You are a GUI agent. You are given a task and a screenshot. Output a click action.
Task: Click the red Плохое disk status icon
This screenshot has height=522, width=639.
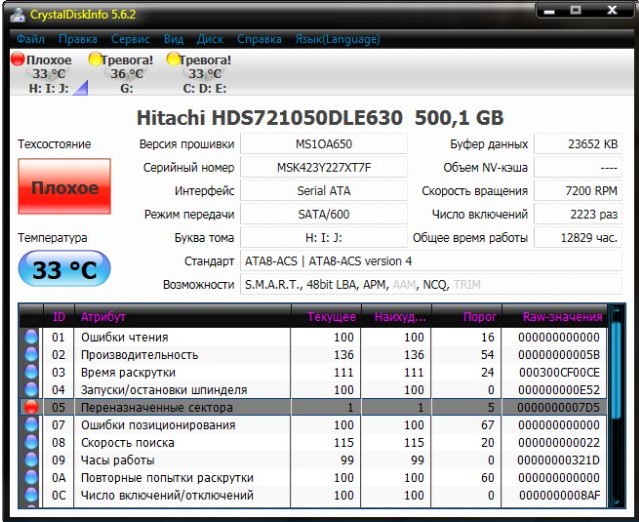coord(17,60)
